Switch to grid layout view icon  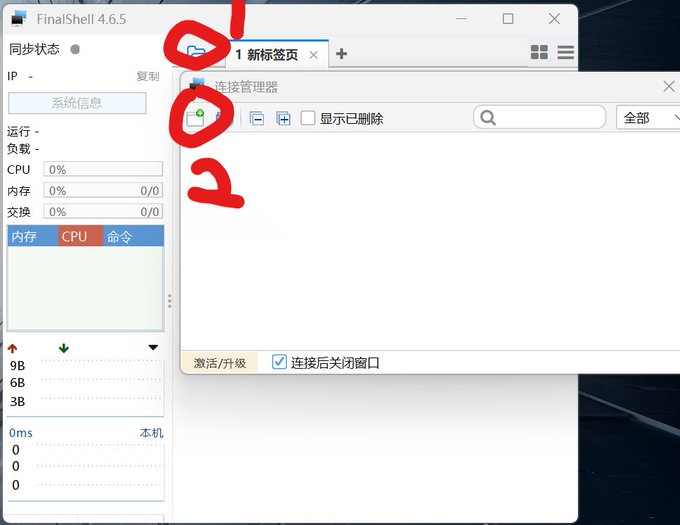pos(539,52)
